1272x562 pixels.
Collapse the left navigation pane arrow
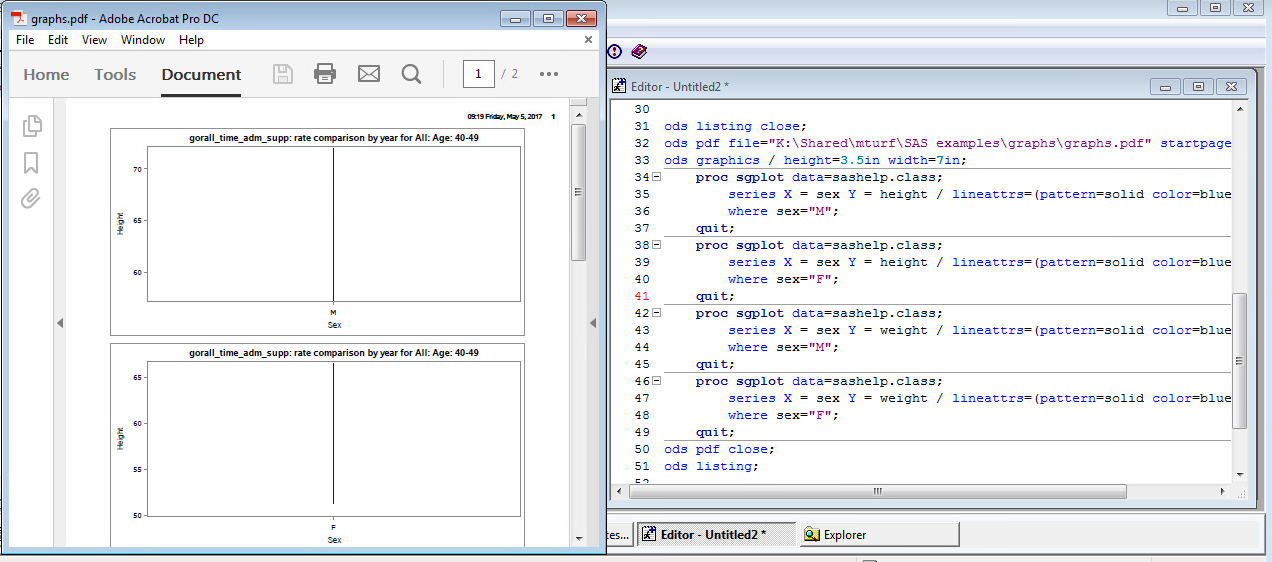tap(59, 323)
